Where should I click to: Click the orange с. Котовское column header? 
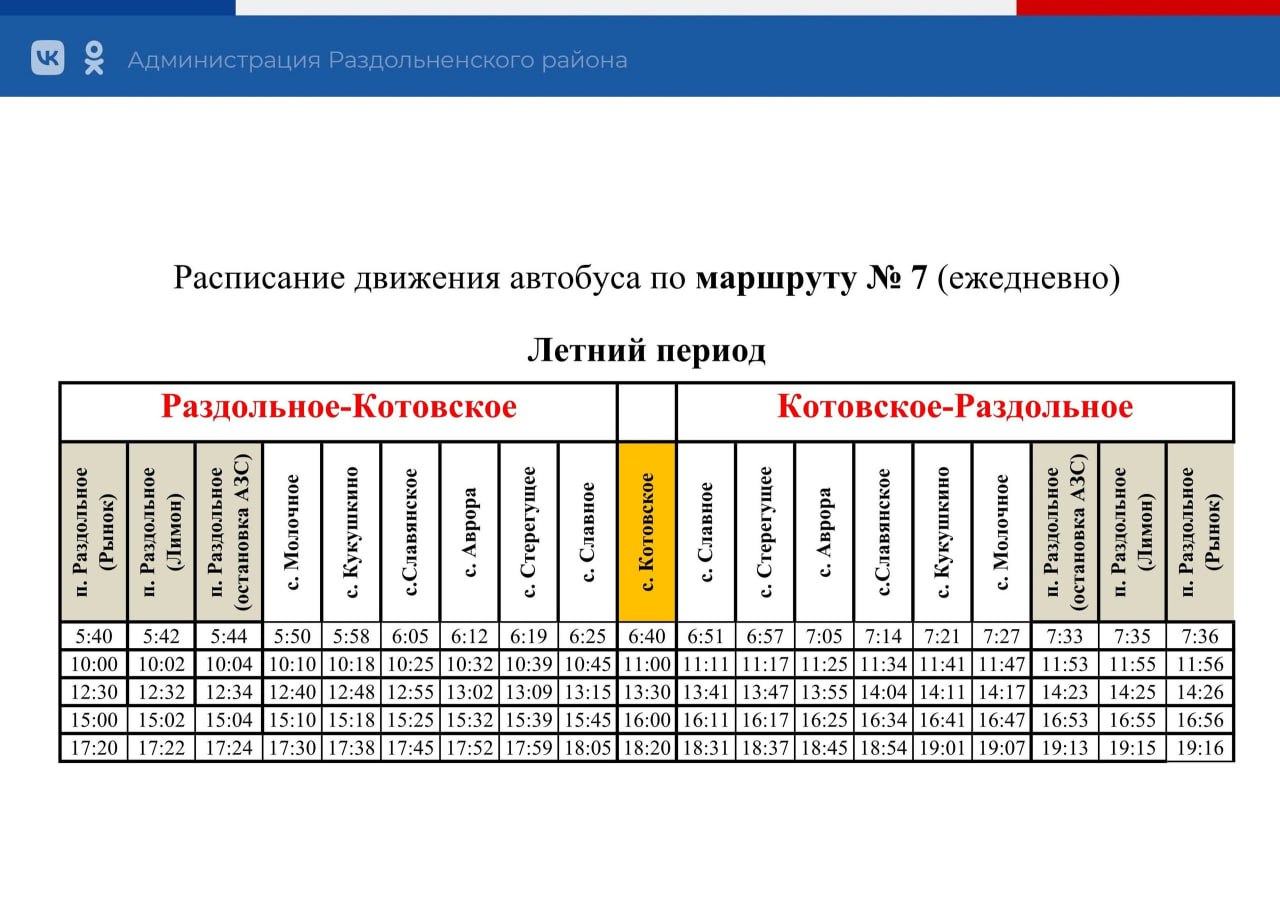pyautogui.click(x=647, y=531)
